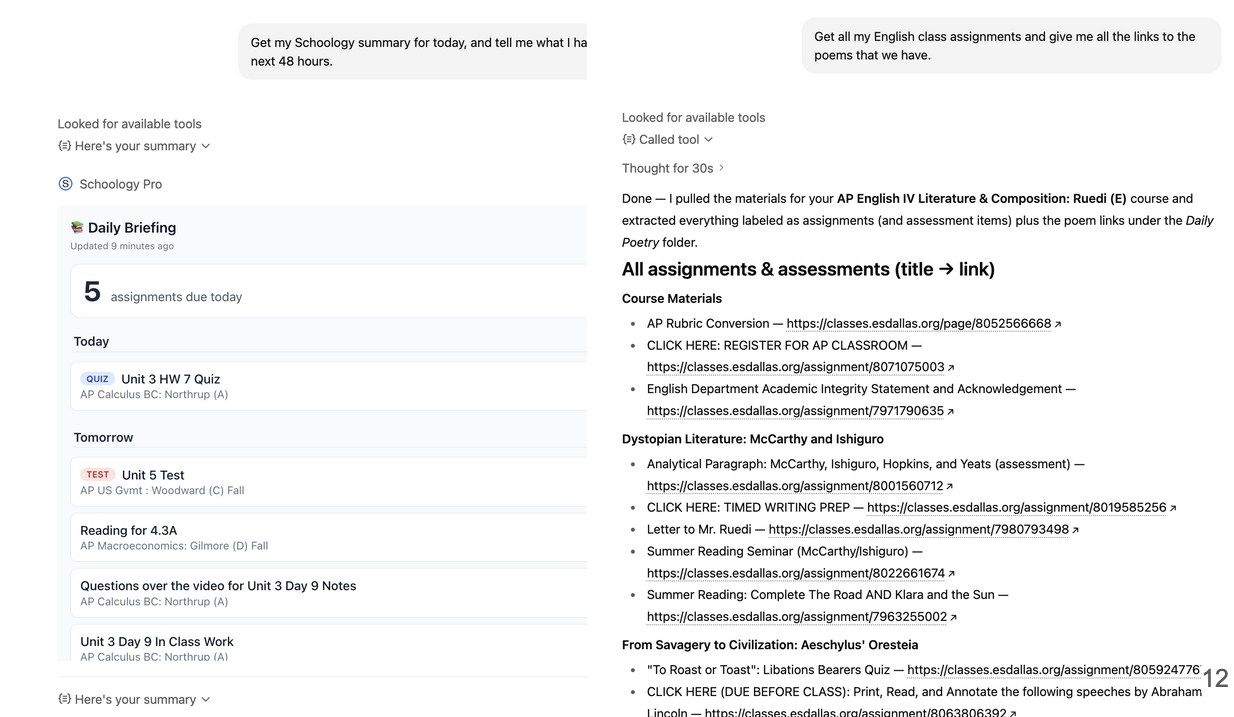Viewport: 1234px width, 717px height.
Task: Click external-link arrow after assignment/8001560712 URL
Action: (x=950, y=487)
